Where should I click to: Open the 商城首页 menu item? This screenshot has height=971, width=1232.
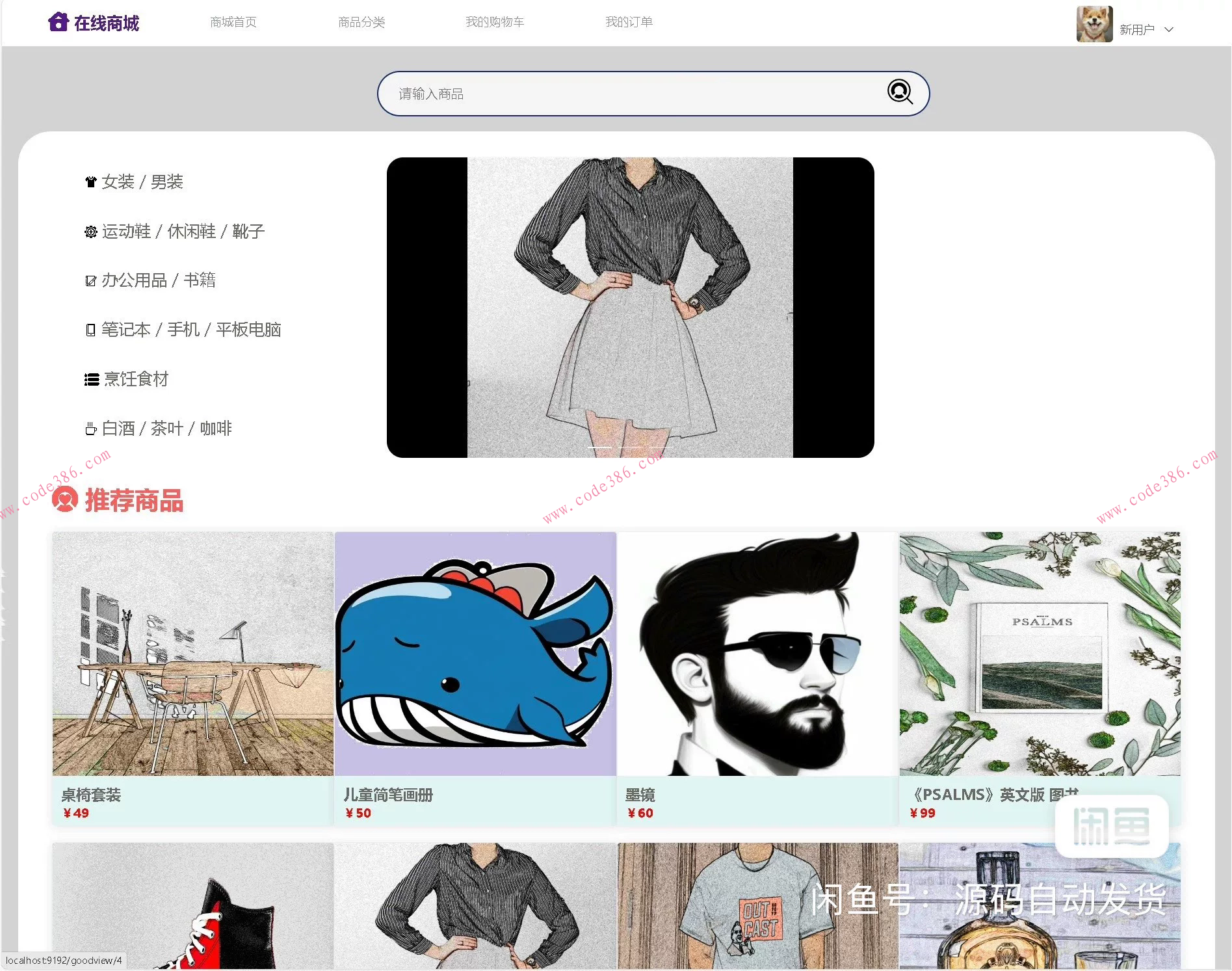pos(233,21)
